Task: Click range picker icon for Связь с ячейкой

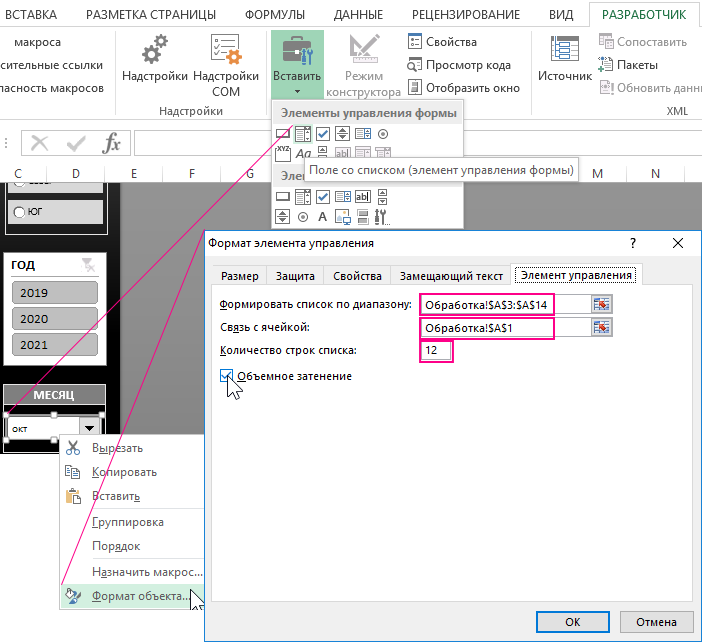Action: click(x=601, y=328)
